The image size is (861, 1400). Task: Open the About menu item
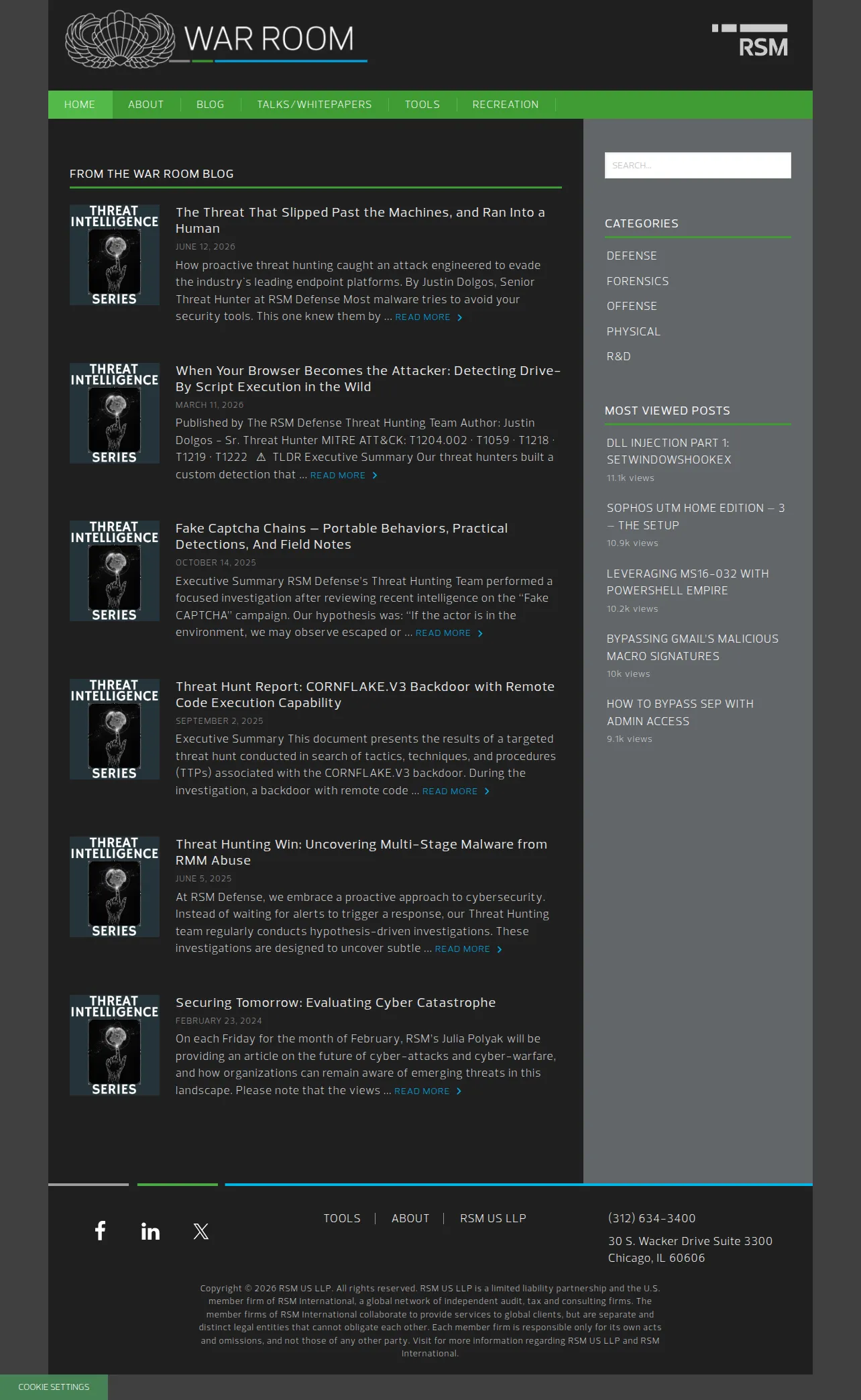146,105
